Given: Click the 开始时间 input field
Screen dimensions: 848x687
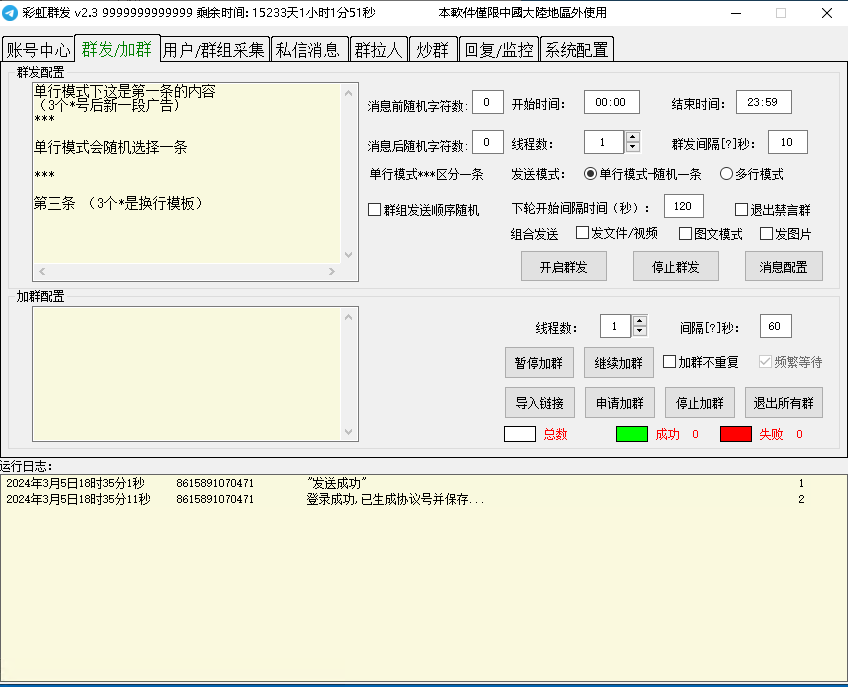Looking at the screenshot, I should (x=611, y=102).
